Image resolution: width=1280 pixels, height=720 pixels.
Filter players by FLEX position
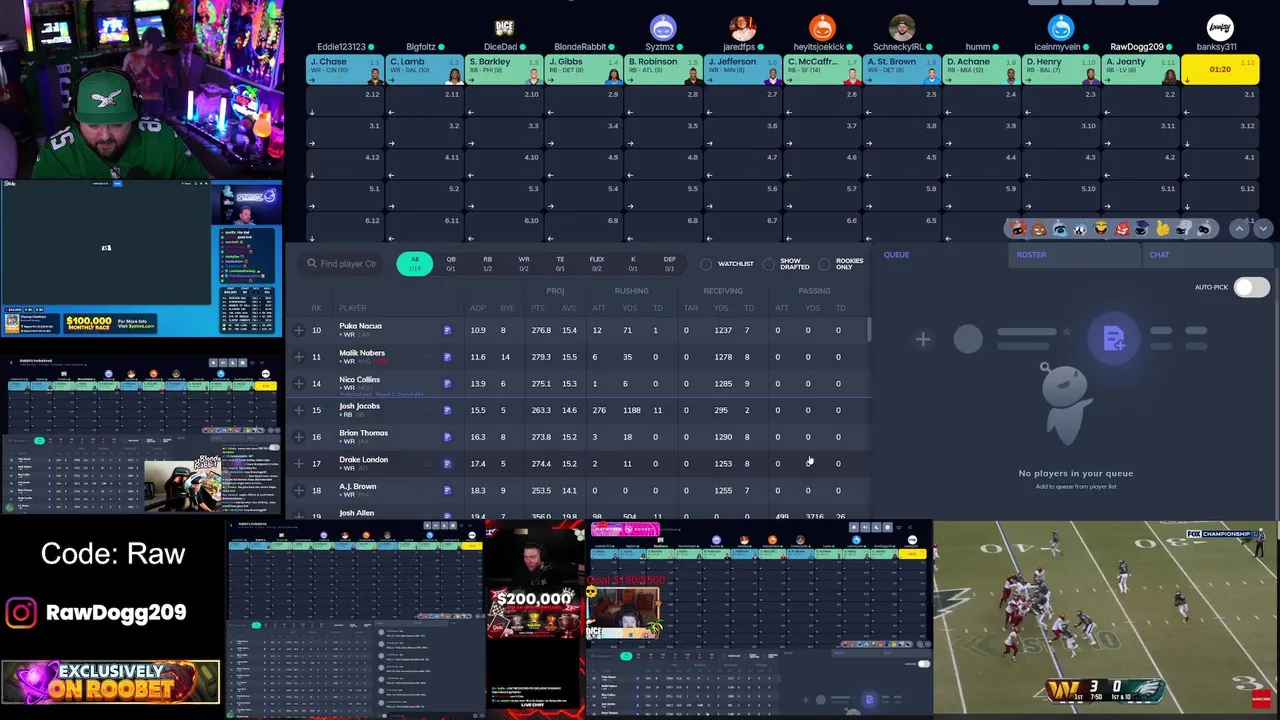(x=597, y=264)
